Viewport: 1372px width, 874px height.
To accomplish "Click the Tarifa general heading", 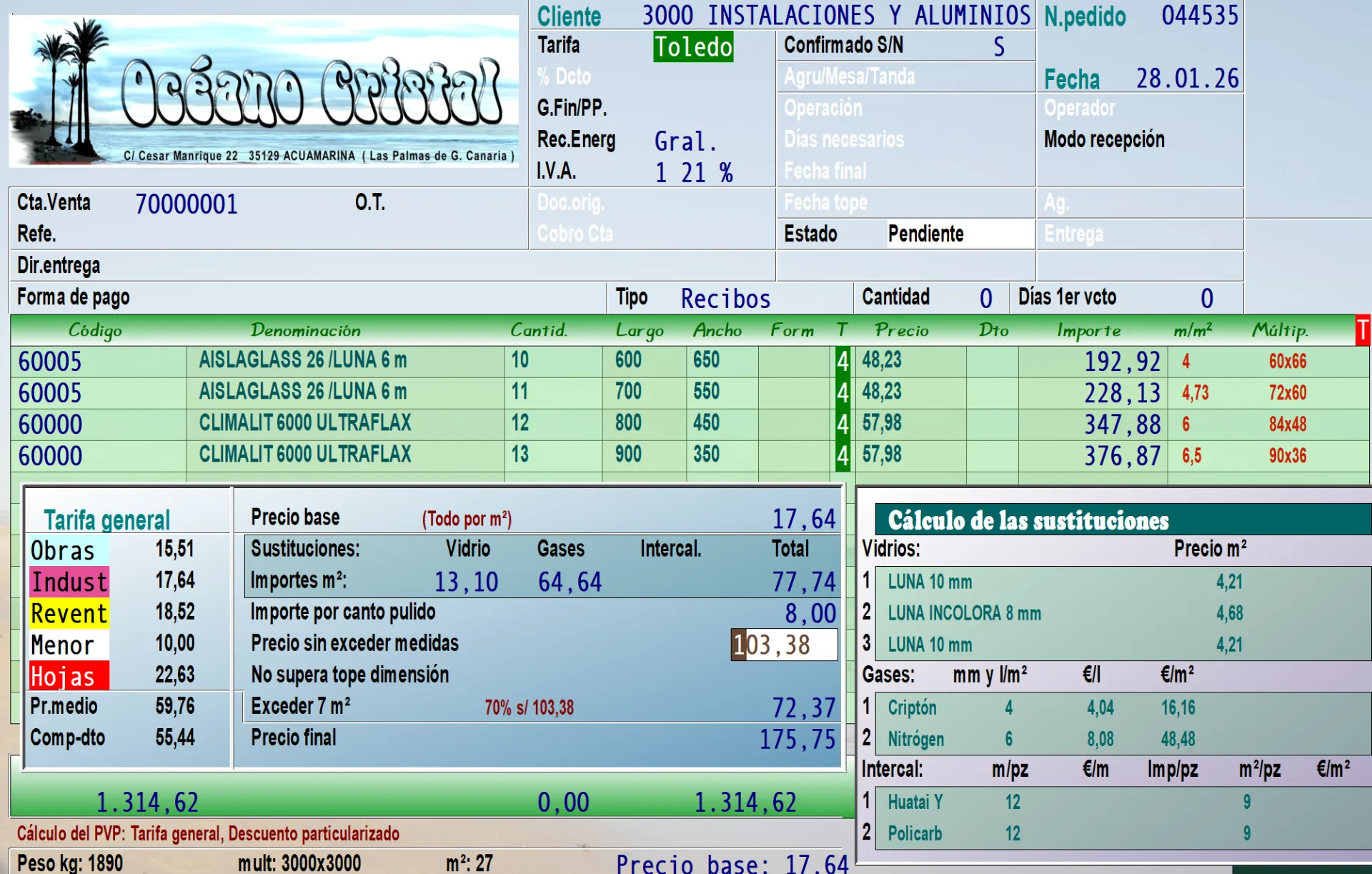I will pyautogui.click(x=107, y=520).
